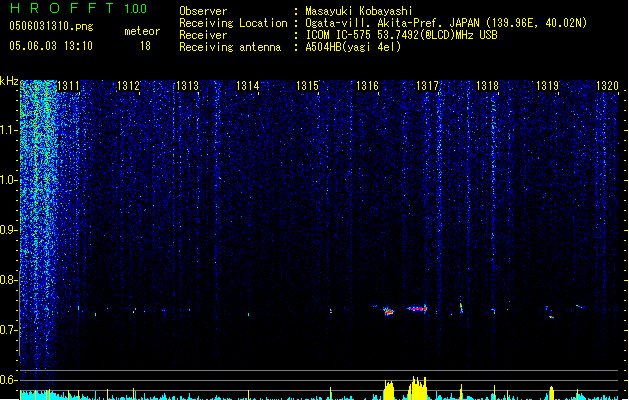Viewport: 629px width, 400px height.
Task: Click the 'Receiving antenna' field label
Action: tap(230, 47)
